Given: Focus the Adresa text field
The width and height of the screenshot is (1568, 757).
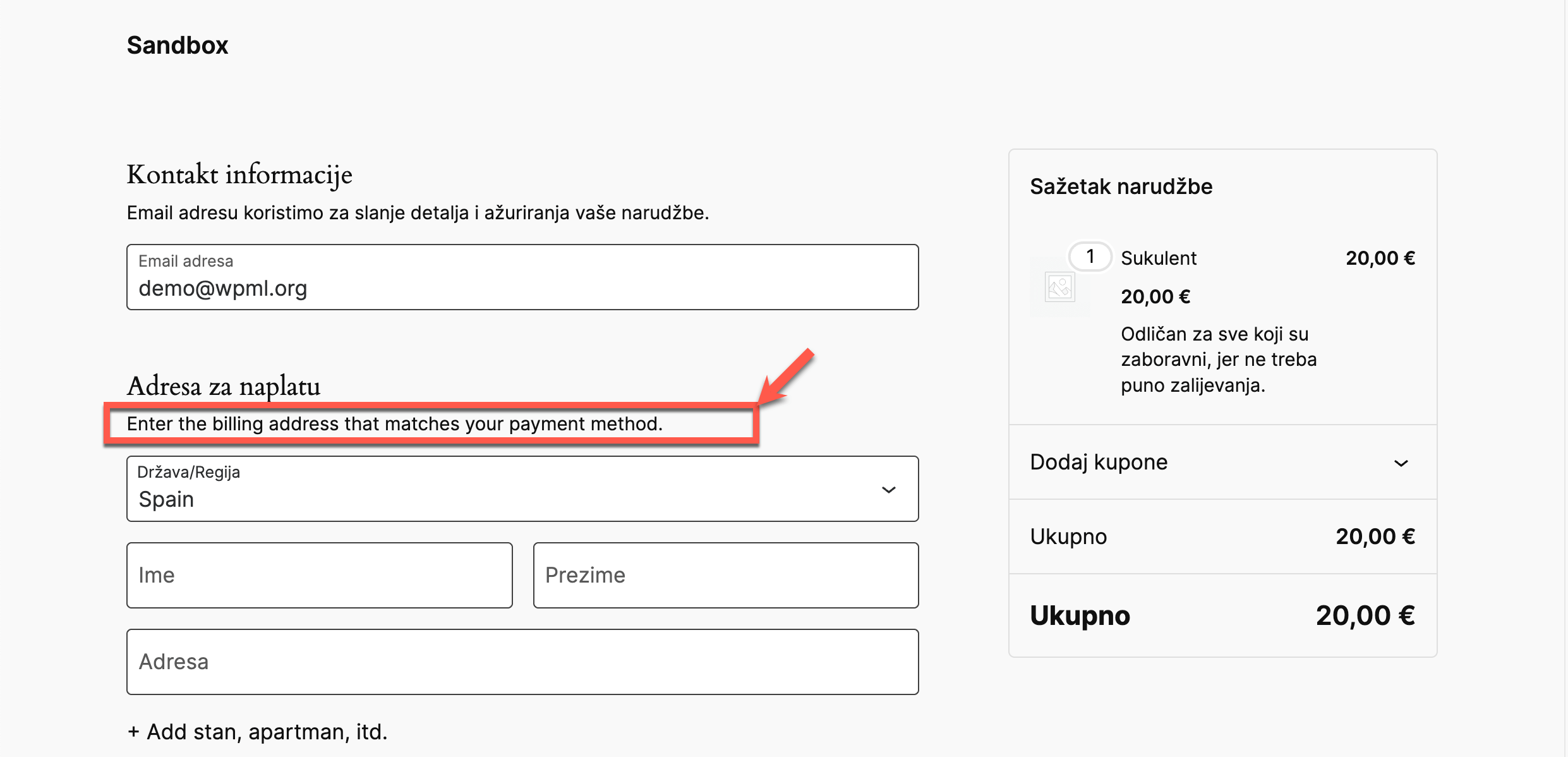Looking at the screenshot, I should [522, 662].
